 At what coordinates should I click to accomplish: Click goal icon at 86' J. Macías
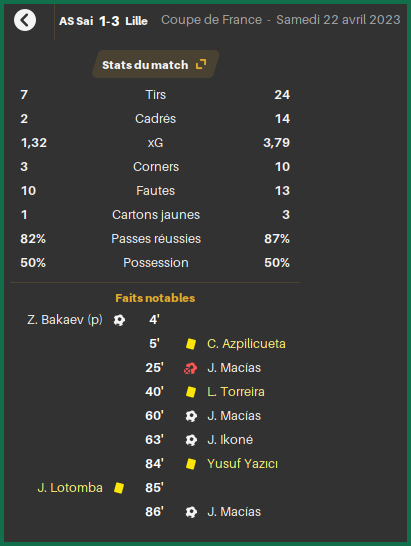click(x=191, y=512)
